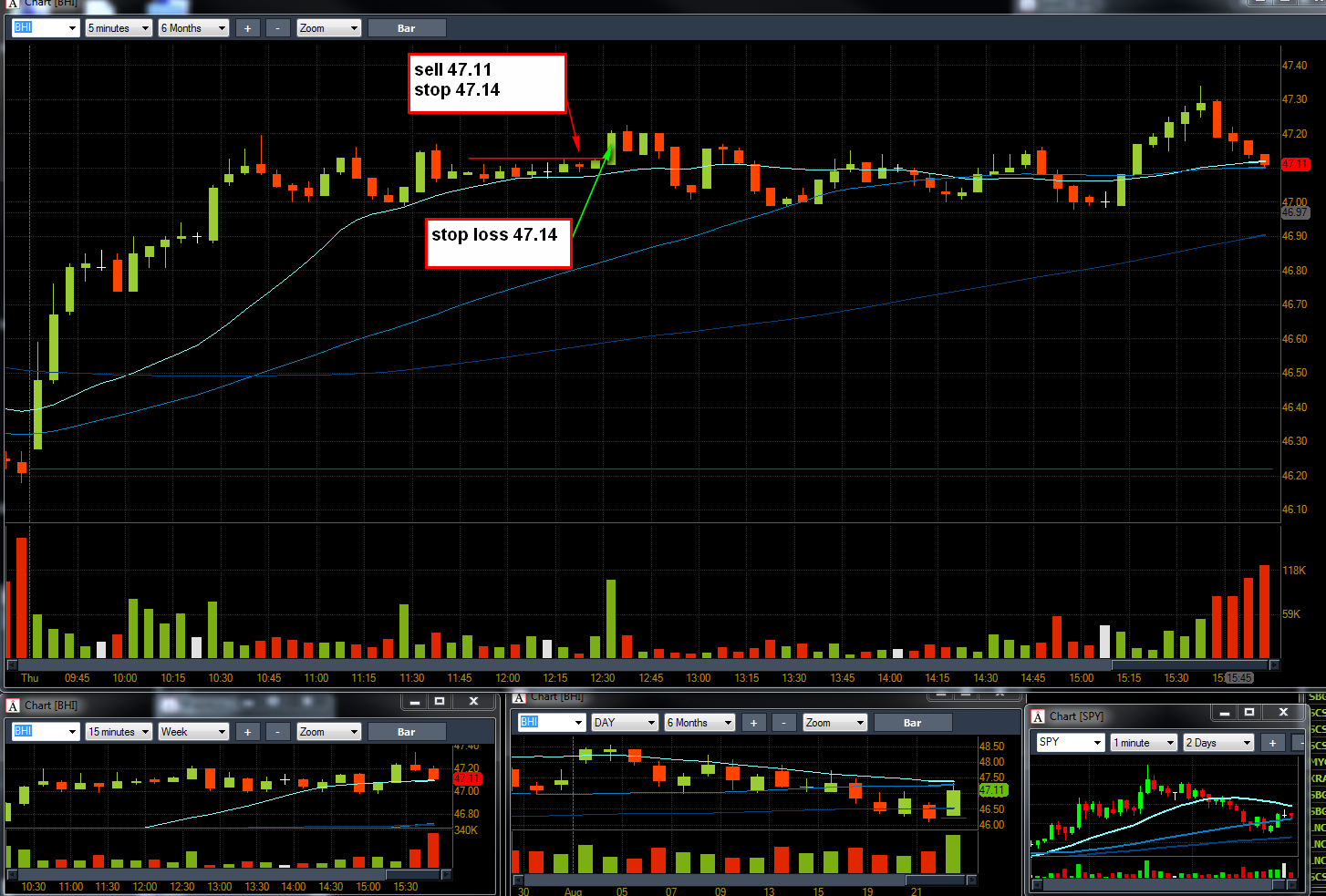Click the main chart horizontal time scrollbar
The height and width of the screenshot is (896, 1326).
pos(643,664)
